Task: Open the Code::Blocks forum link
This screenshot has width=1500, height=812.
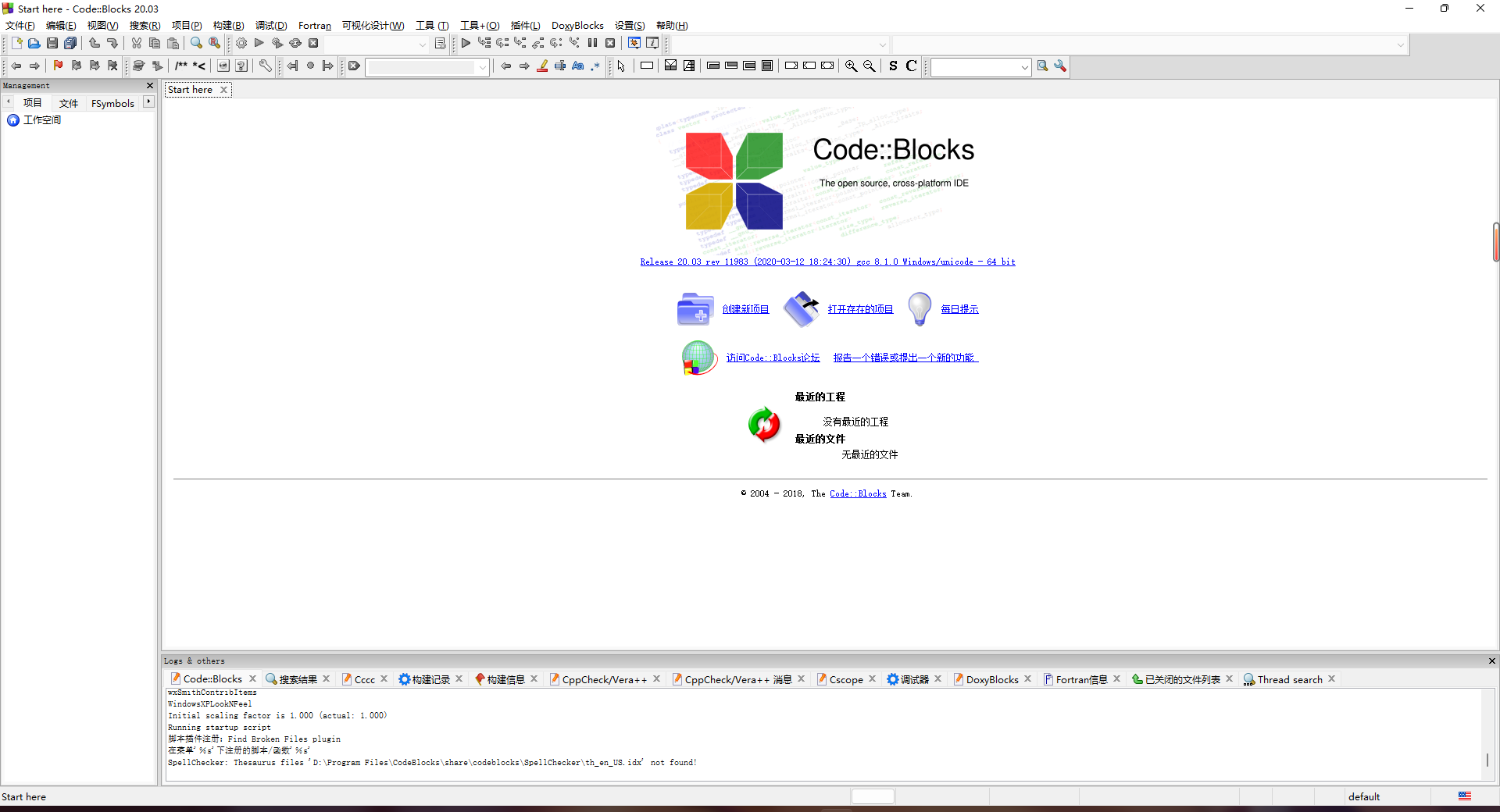Action: [x=773, y=358]
